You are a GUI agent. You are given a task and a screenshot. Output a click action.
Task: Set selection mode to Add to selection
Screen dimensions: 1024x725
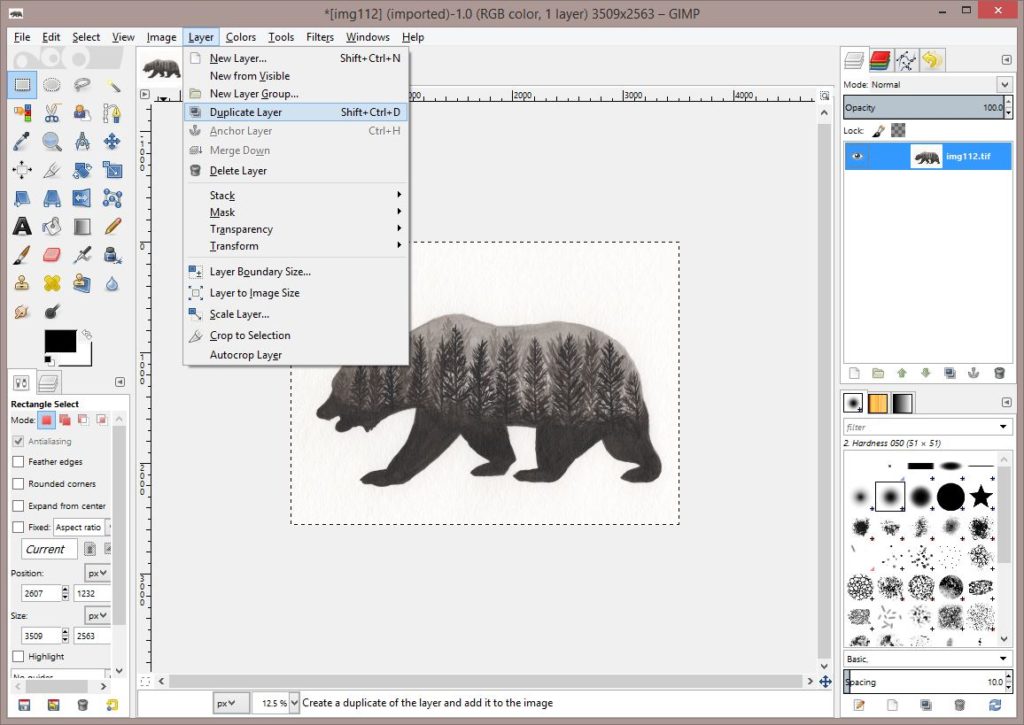[65, 420]
